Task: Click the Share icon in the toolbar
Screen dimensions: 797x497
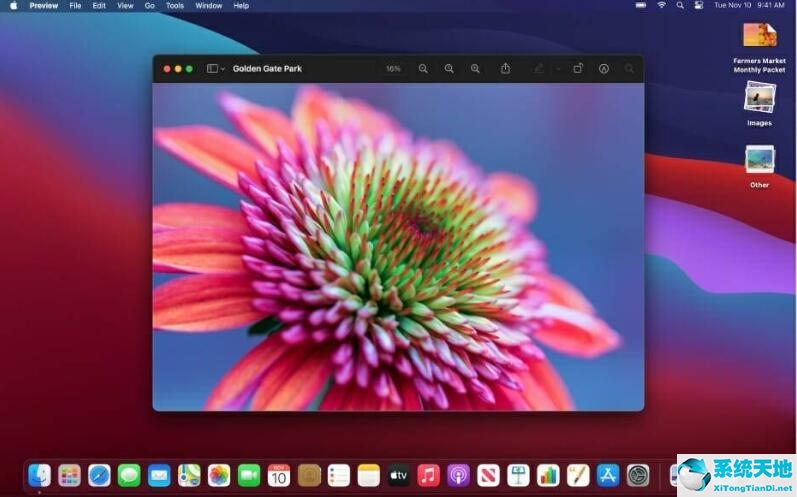Action: click(x=505, y=69)
